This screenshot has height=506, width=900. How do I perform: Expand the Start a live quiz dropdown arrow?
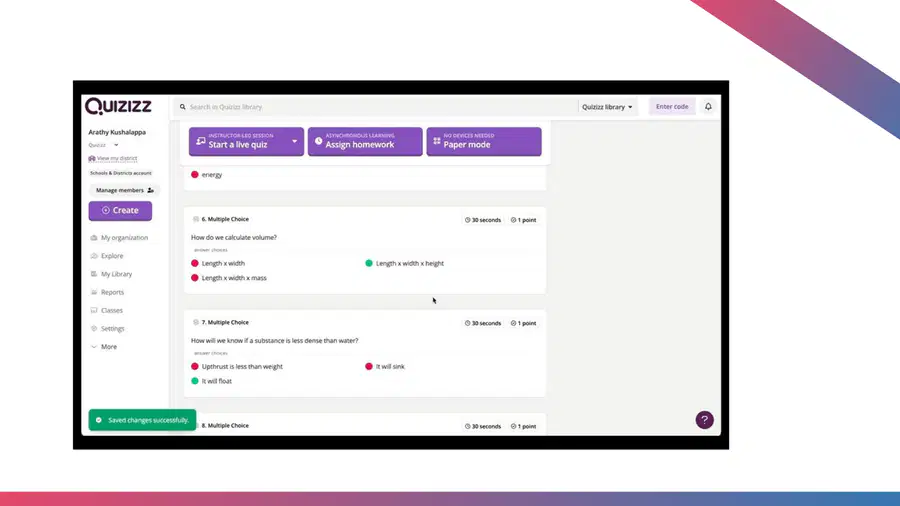tap(294, 141)
